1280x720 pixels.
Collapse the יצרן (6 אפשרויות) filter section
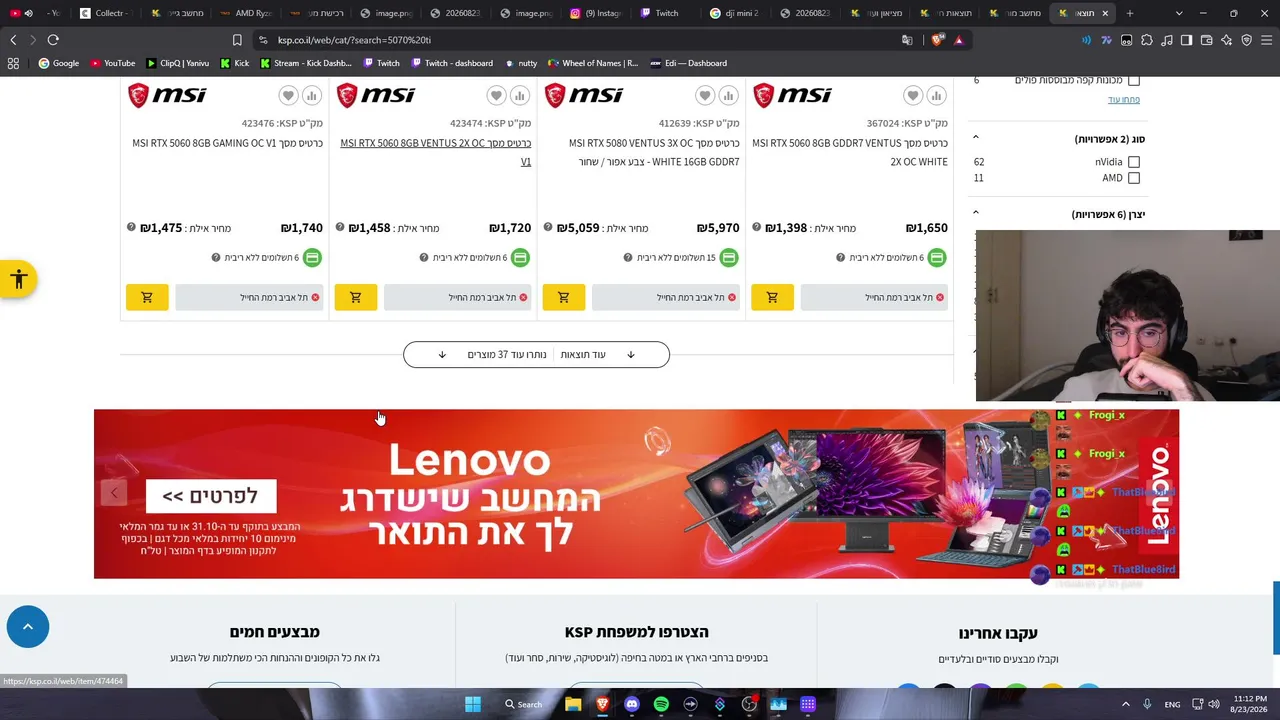(976, 213)
